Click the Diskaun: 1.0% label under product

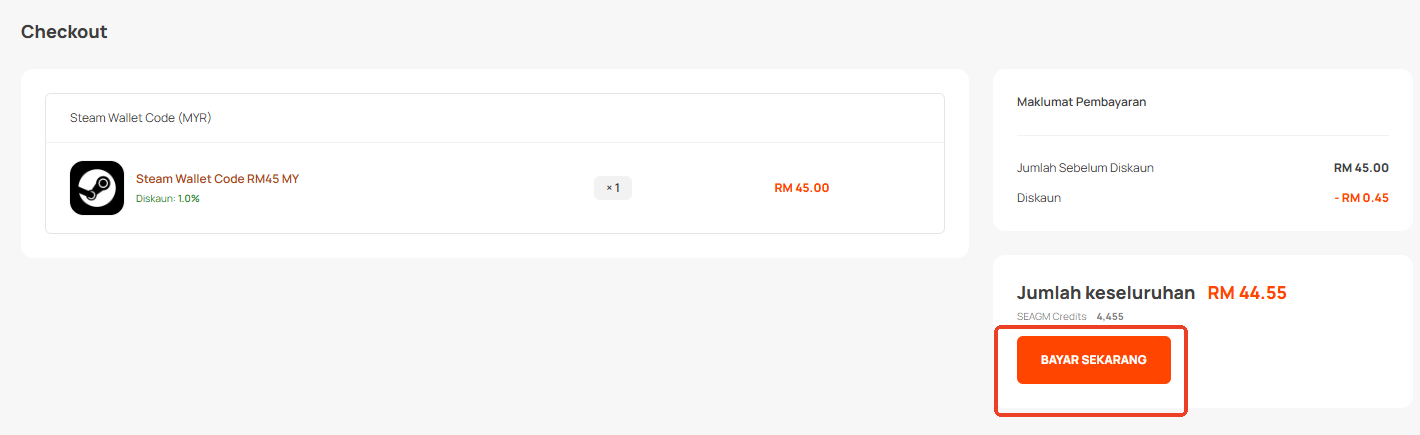coord(167,199)
